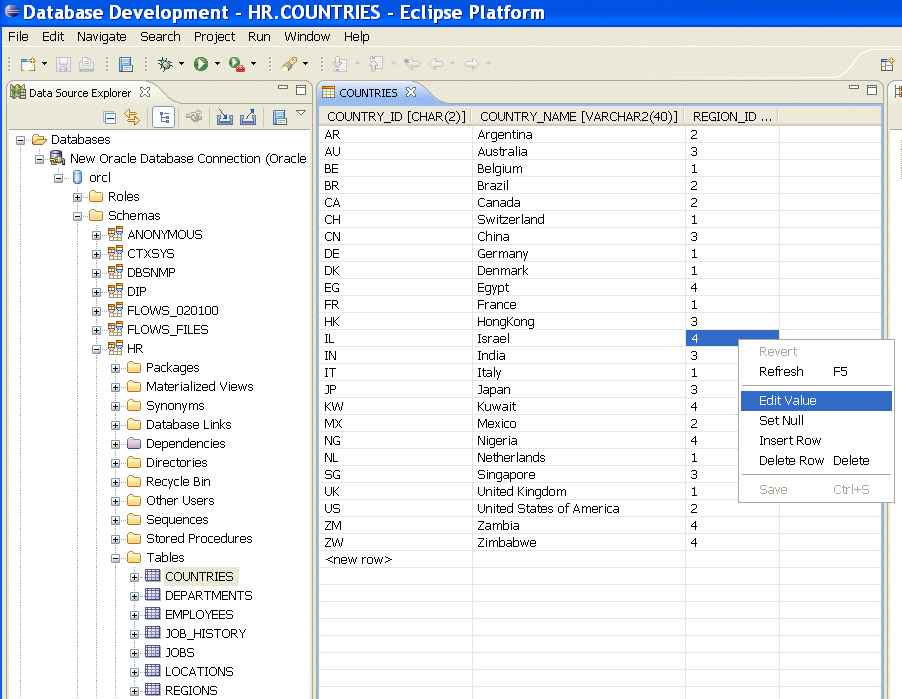This screenshot has height=699, width=902.
Task: Click the green Run button icon
Action: [201, 64]
